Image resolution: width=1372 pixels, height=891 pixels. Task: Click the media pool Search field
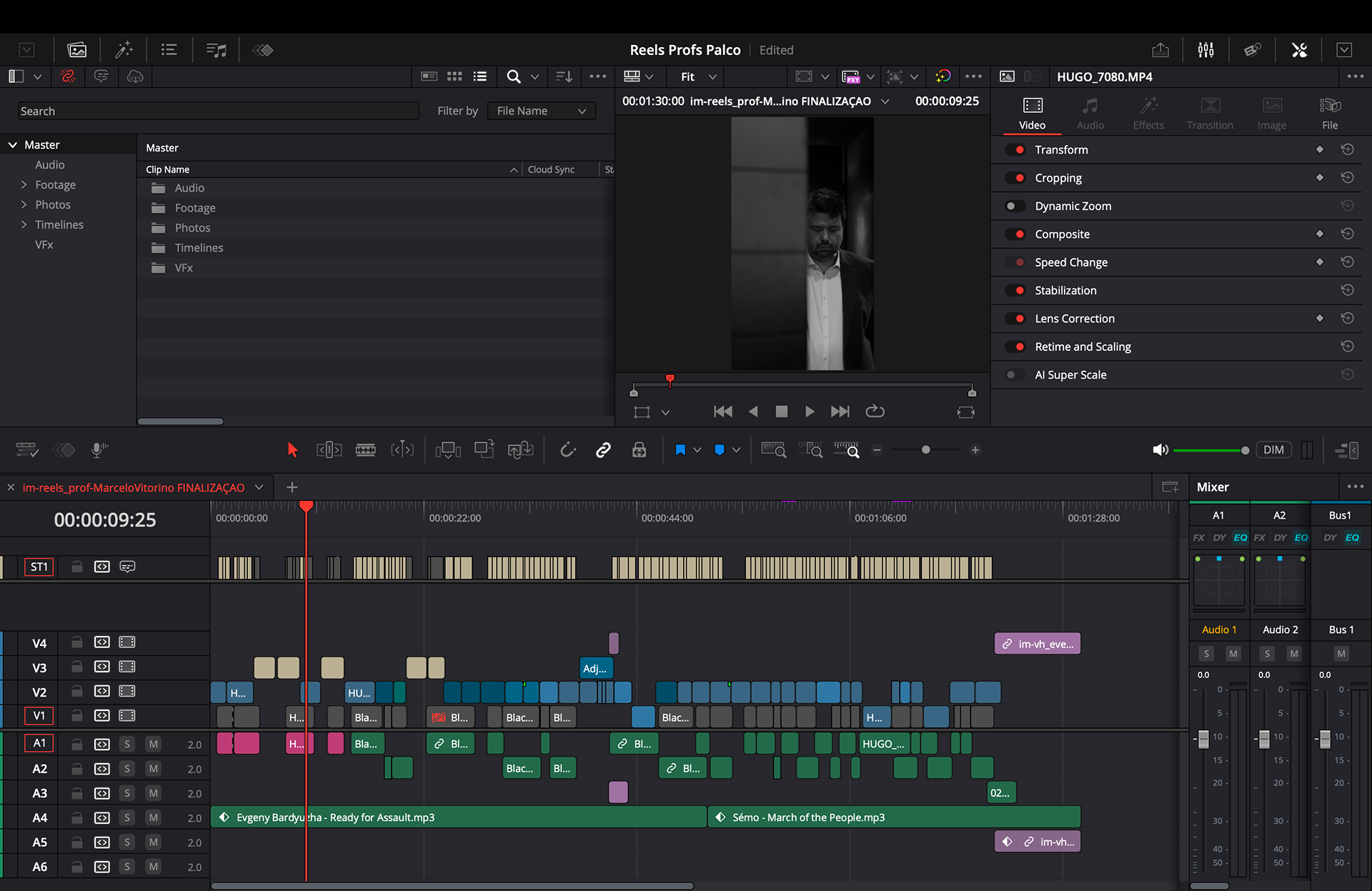tap(218, 111)
